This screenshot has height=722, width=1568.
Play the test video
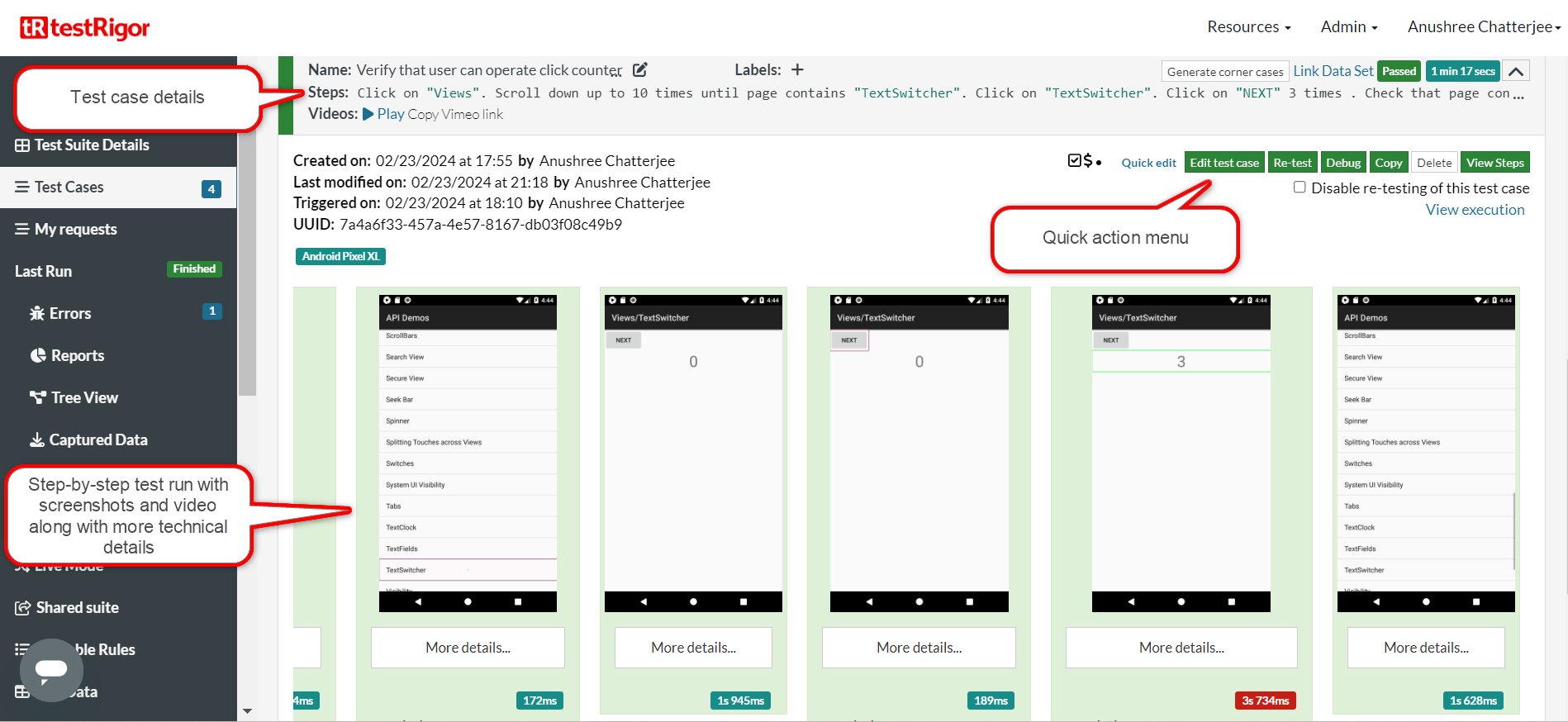(383, 114)
